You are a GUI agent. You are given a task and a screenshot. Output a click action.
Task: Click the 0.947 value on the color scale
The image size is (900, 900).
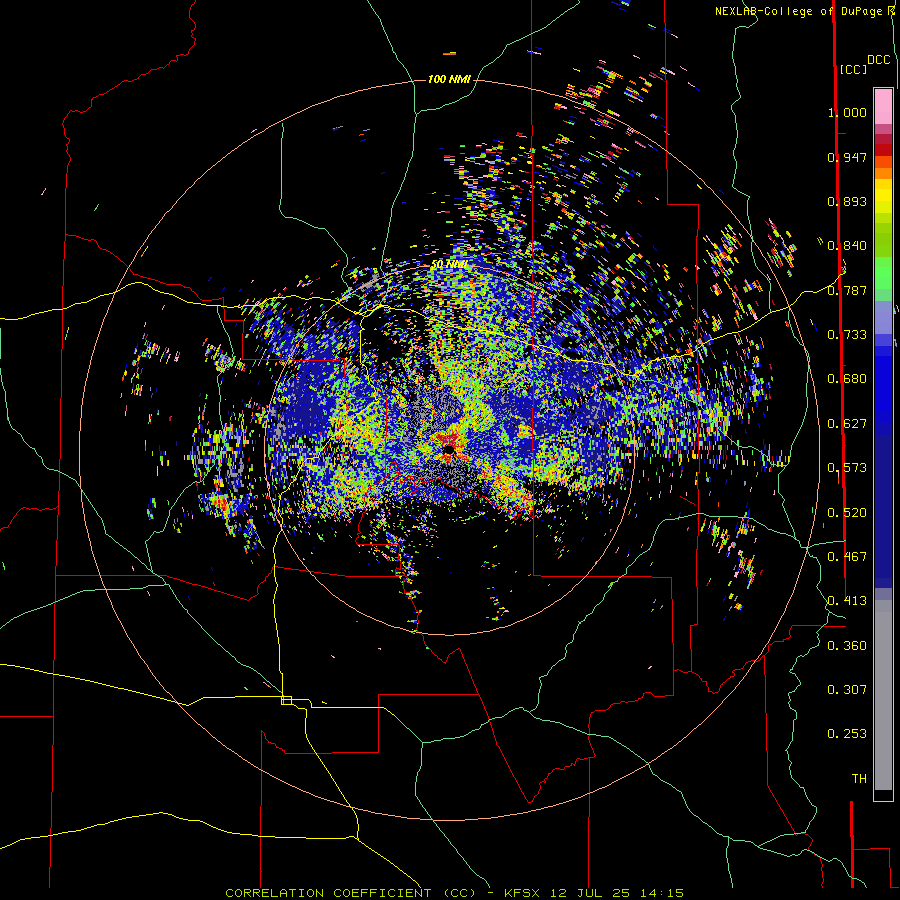click(x=847, y=157)
